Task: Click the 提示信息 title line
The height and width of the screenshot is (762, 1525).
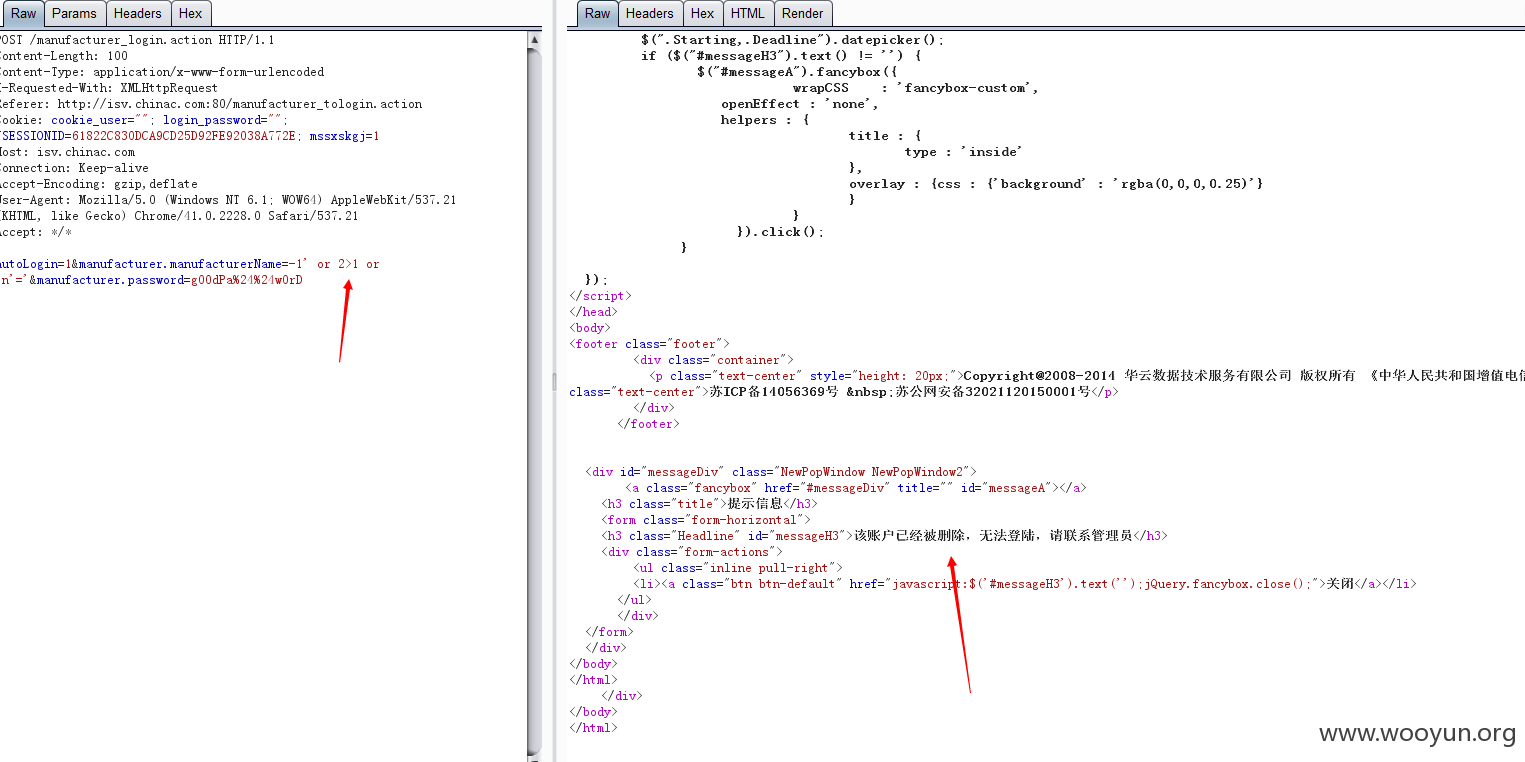Action: (x=710, y=504)
